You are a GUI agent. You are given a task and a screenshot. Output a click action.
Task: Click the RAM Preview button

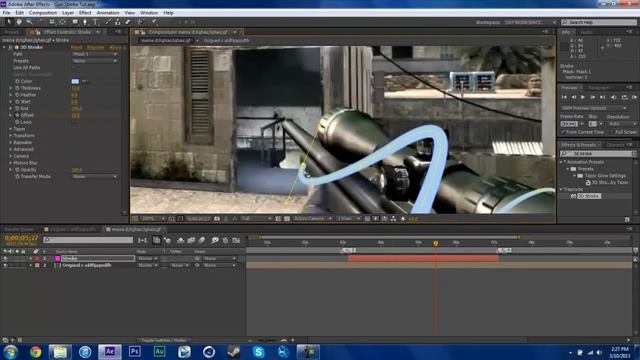(x=634, y=97)
